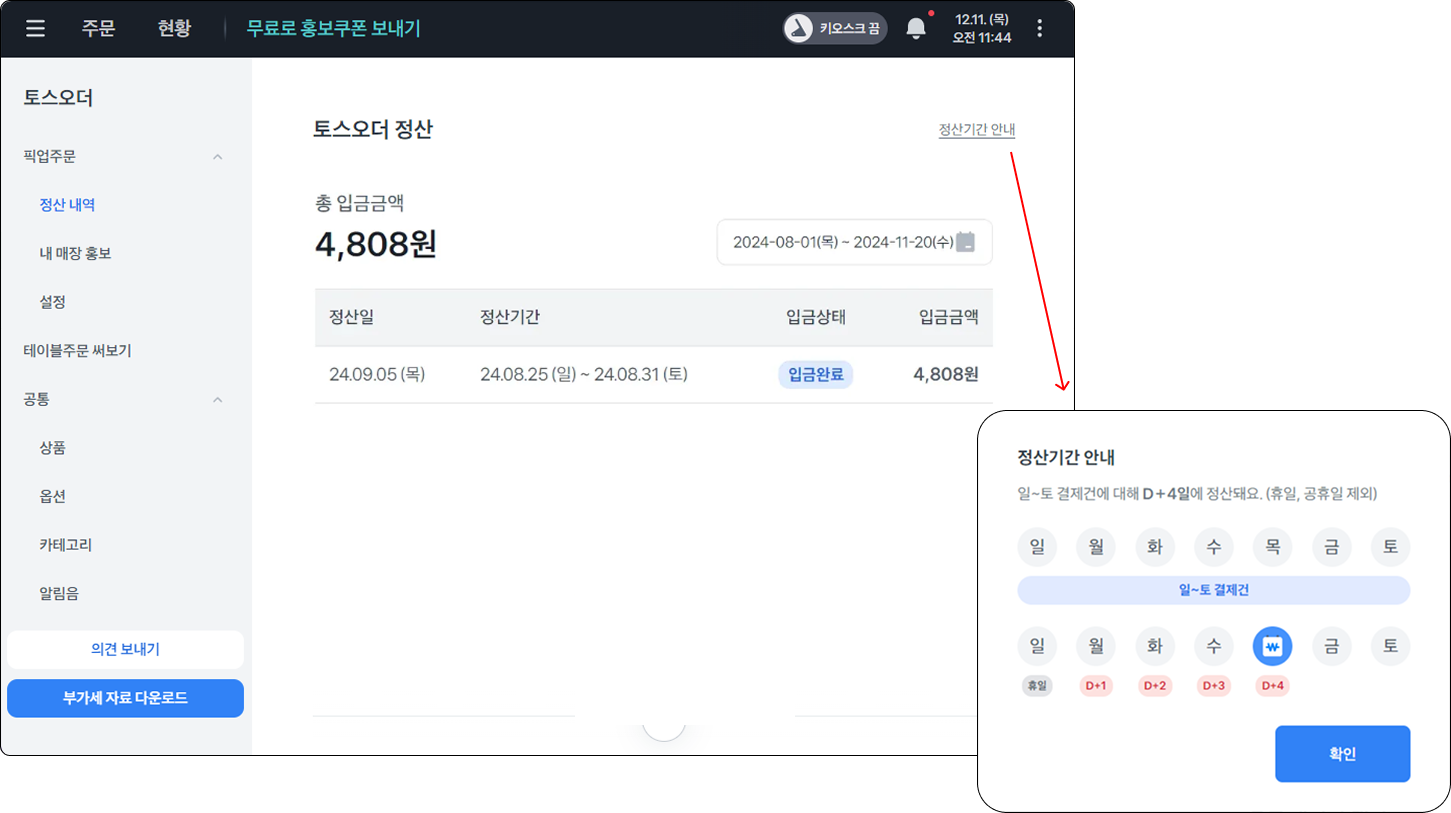
Task: Click the 입금상태 column header
Action: [816, 318]
